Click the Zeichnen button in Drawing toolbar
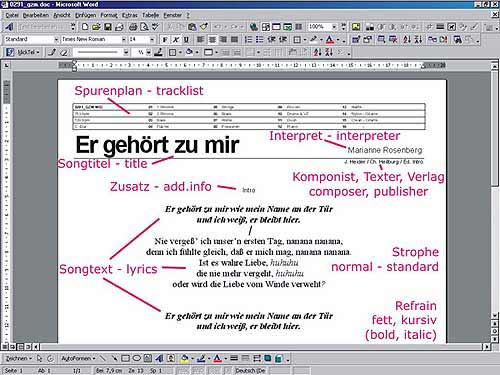Image resolution: width=500 pixels, height=375 pixels. click(18, 358)
